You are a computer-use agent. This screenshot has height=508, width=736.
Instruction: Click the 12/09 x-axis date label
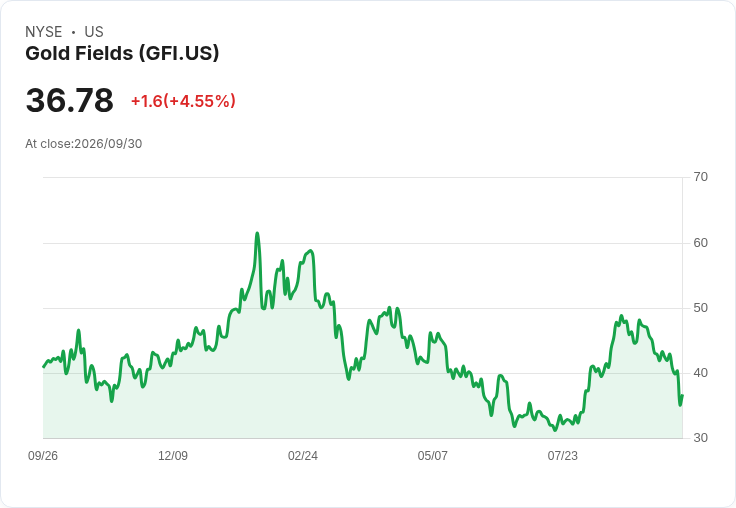[173, 455]
